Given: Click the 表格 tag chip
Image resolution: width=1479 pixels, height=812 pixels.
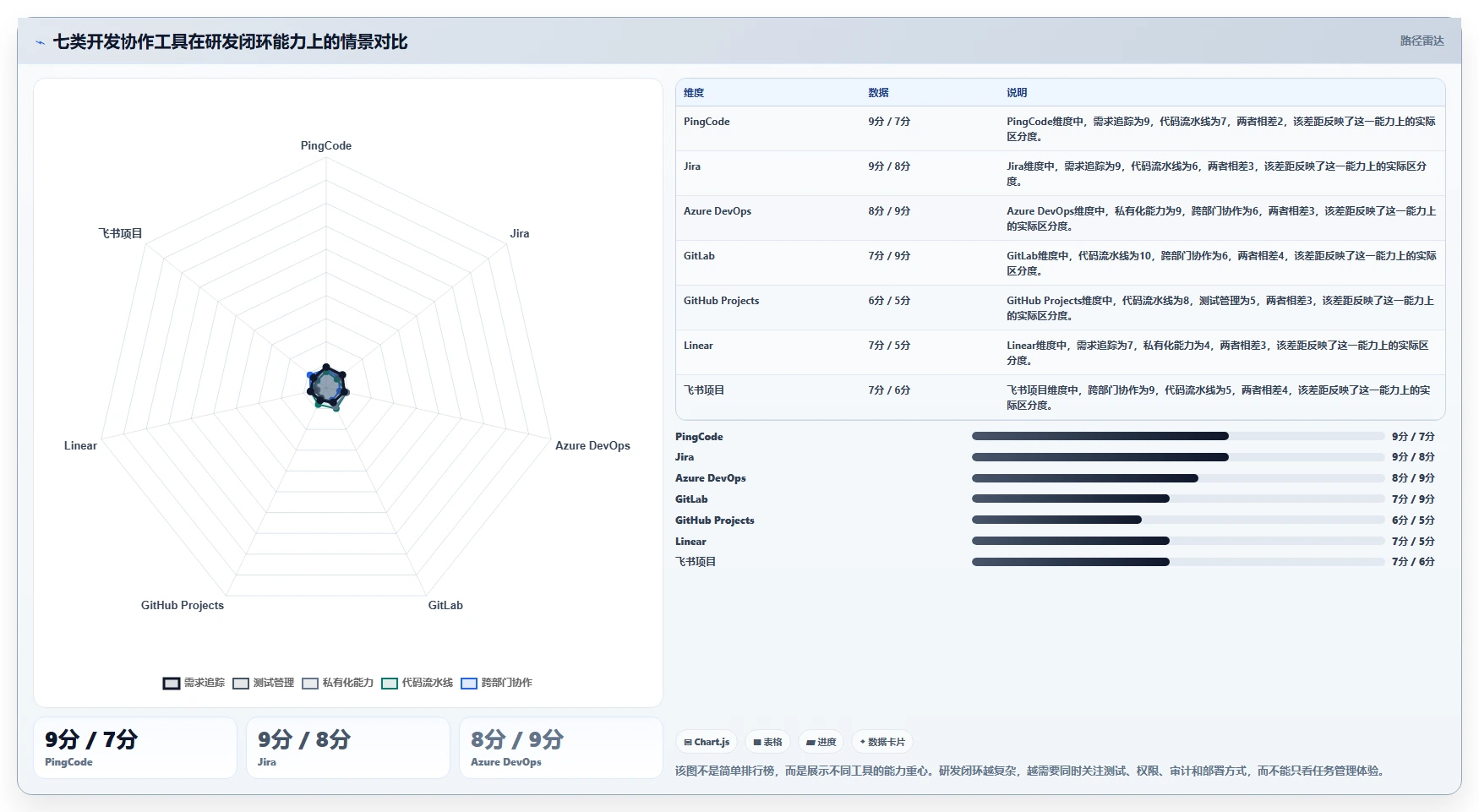Looking at the screenshot, I should 767,742.
